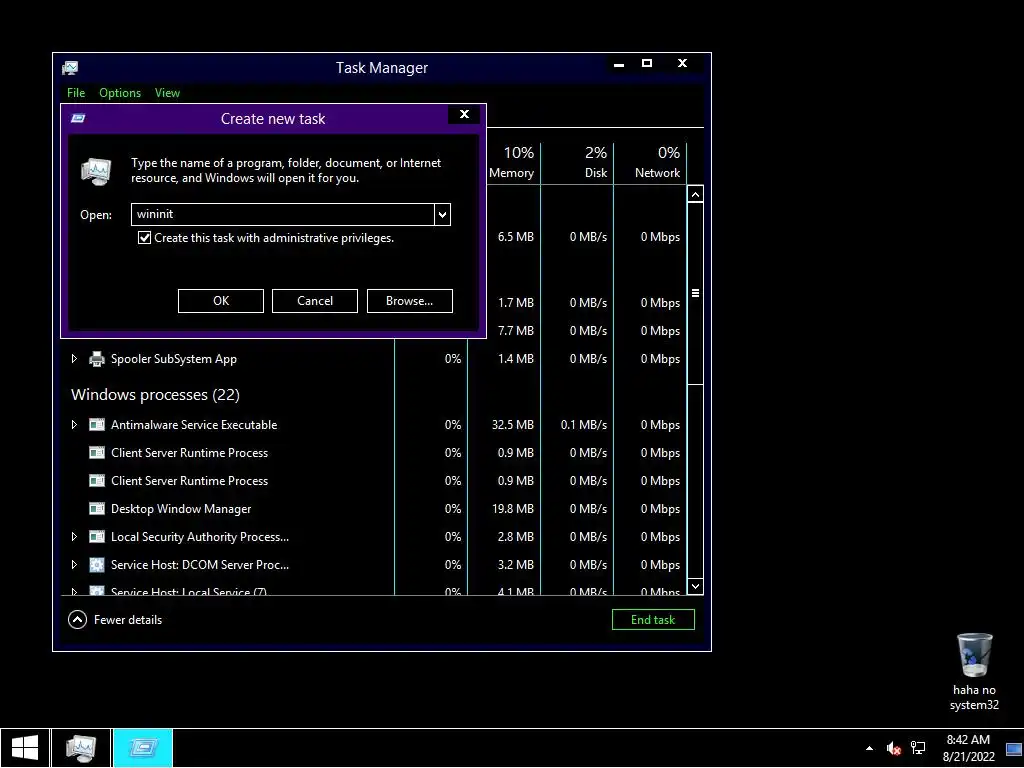The height and width of the screenshot is (768, 1024).
Task: Sort by the Memory column header
Action: point(512,163)
